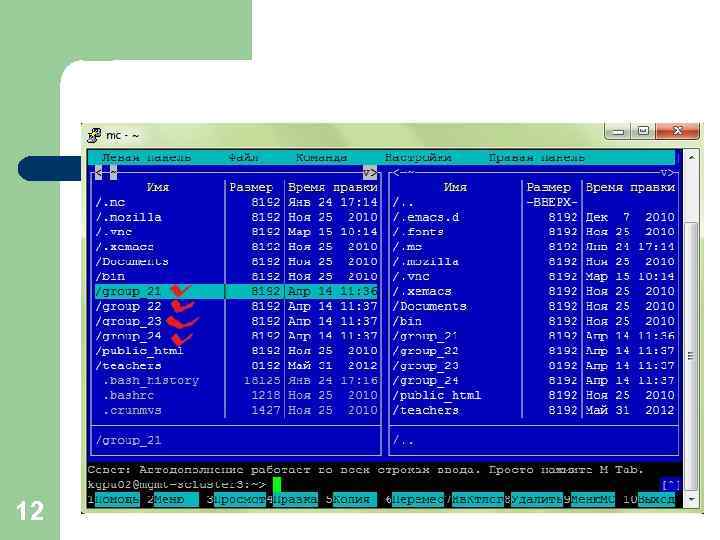Select /group_22 in the right panel
The width and height of the screenshot is (720, 540).
(534, 351)
